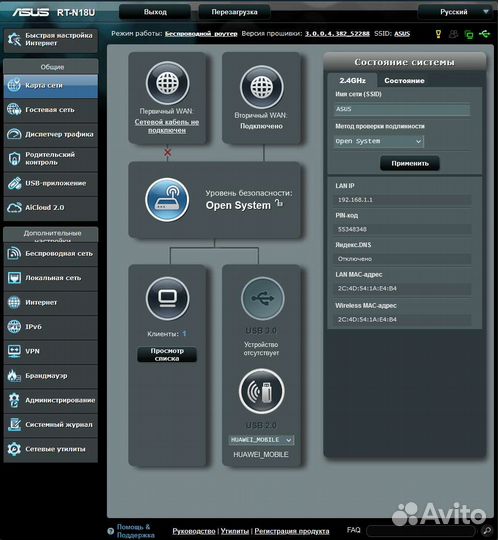This screenshot has width=498, height=540.
Task: Click the Вторичный WAN globe icon
Action: point(262,87)
